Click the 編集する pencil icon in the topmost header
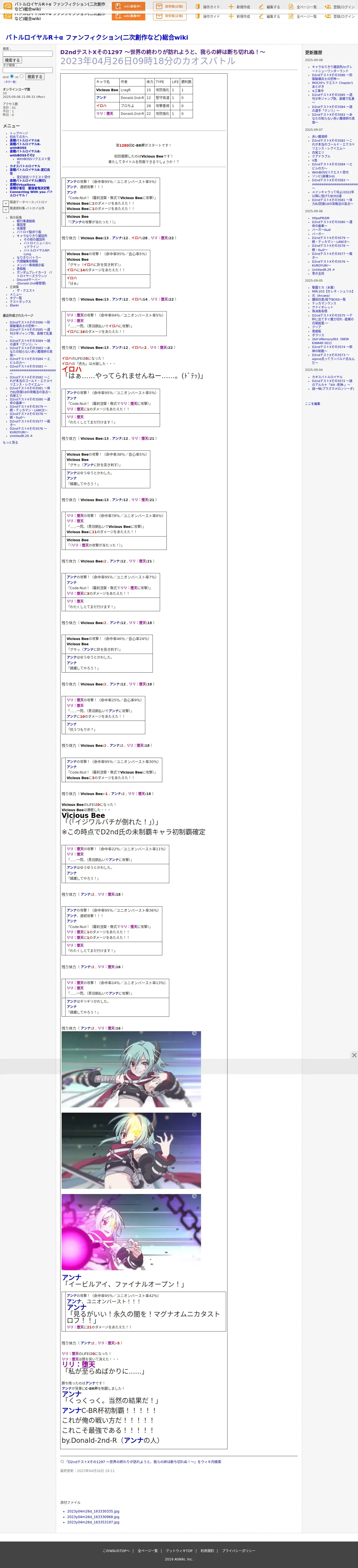This screenshot has width=358, height=1568. point(261,7)
